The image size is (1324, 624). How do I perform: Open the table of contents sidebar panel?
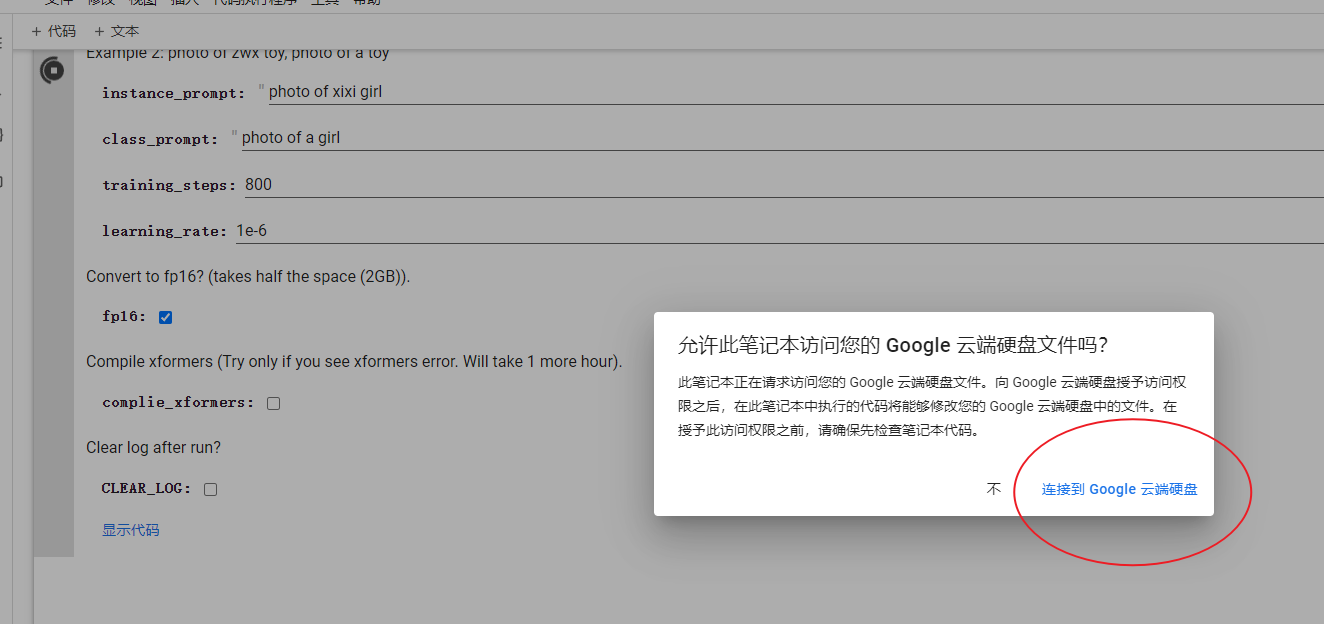coord(3,45)
